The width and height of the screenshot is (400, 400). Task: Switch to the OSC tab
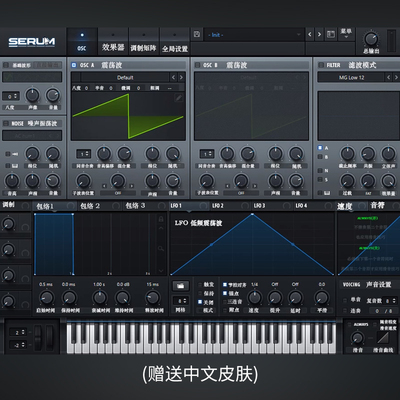82,42
